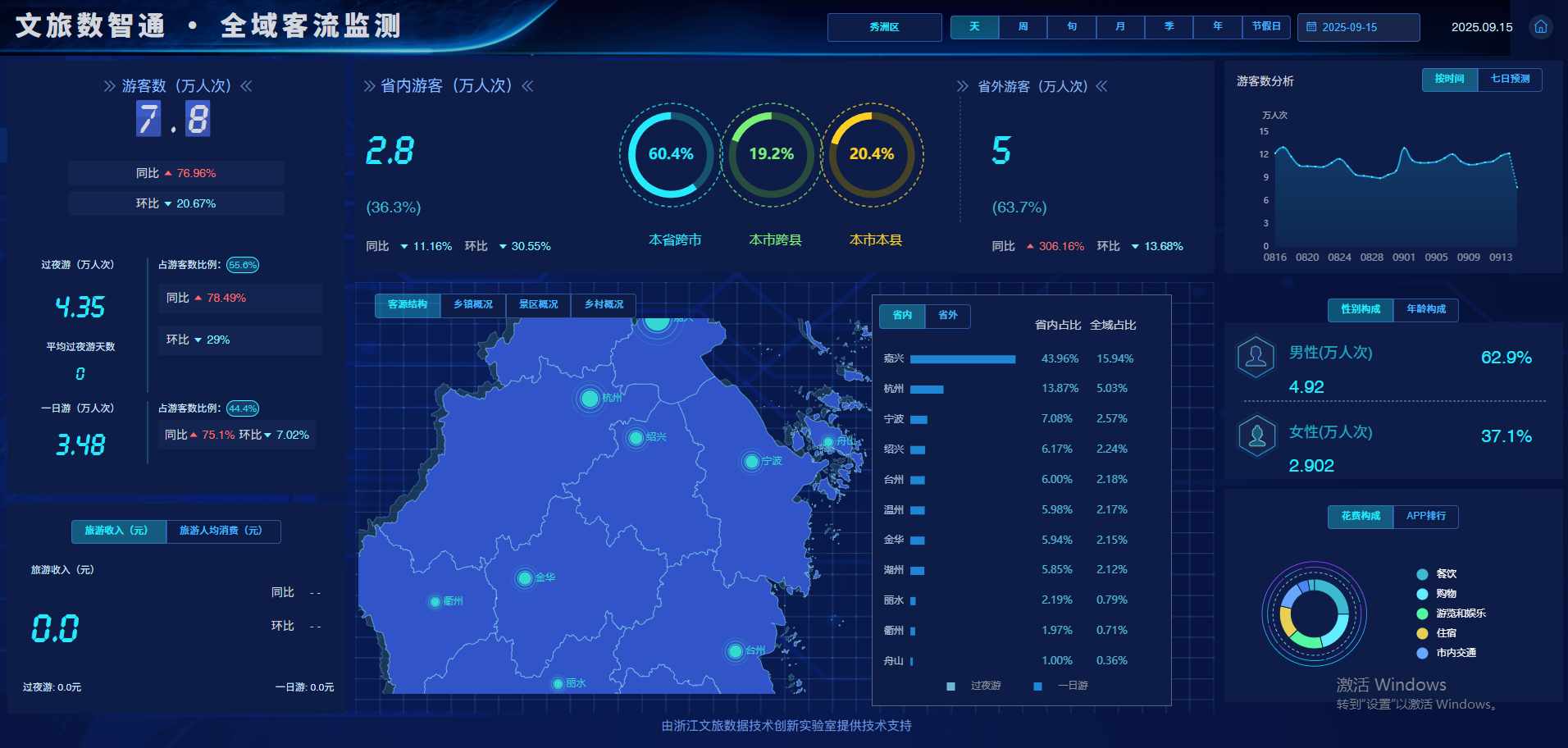Viewport: 1568px width, 748px height.
Task: Click the 七日预测 button
Action: (x=1510, y=80)
